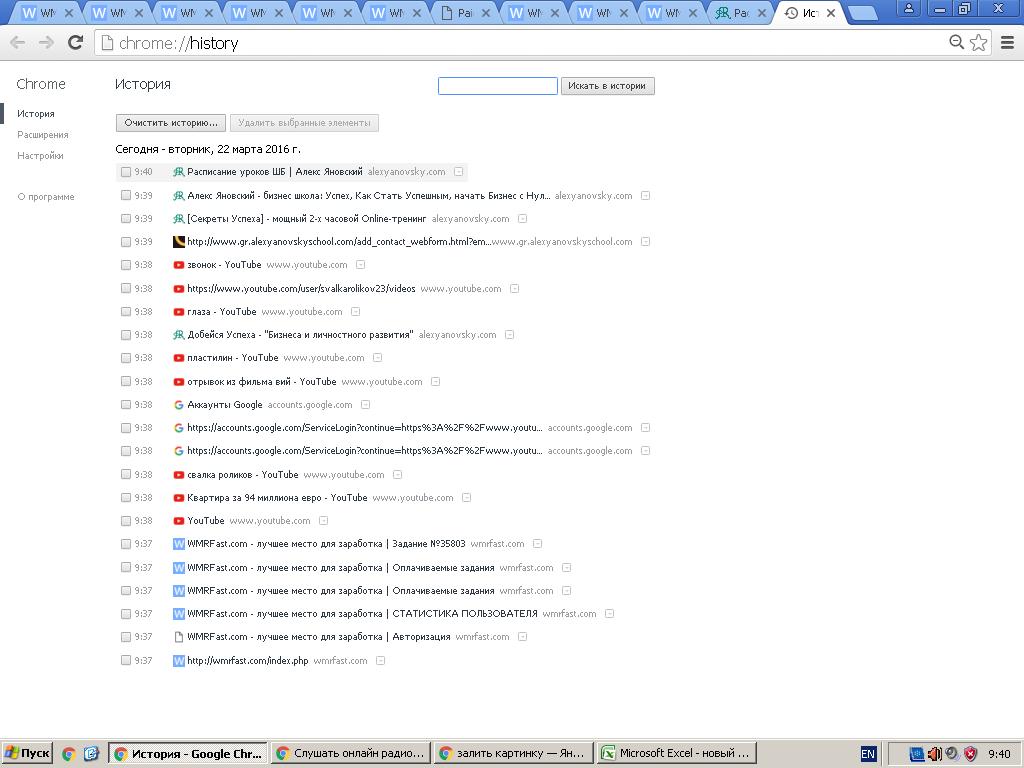The image size is (1024, 768).
Task: Click page icon of 'Авторизация' WMRFast entry
Action: pos(178,637)
